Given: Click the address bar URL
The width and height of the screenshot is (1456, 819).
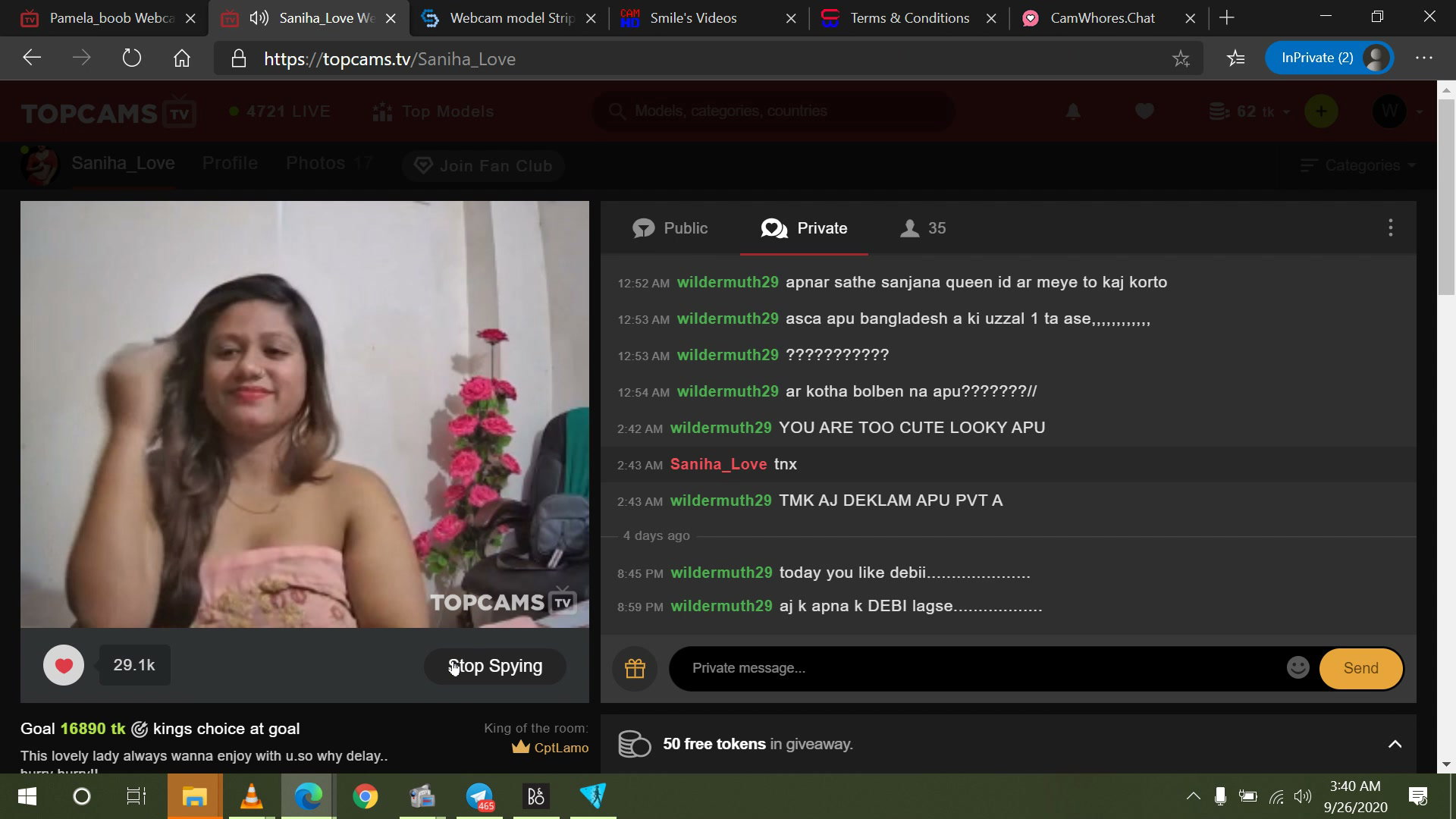Looking at the screenshot, I should tap(390, 59).
